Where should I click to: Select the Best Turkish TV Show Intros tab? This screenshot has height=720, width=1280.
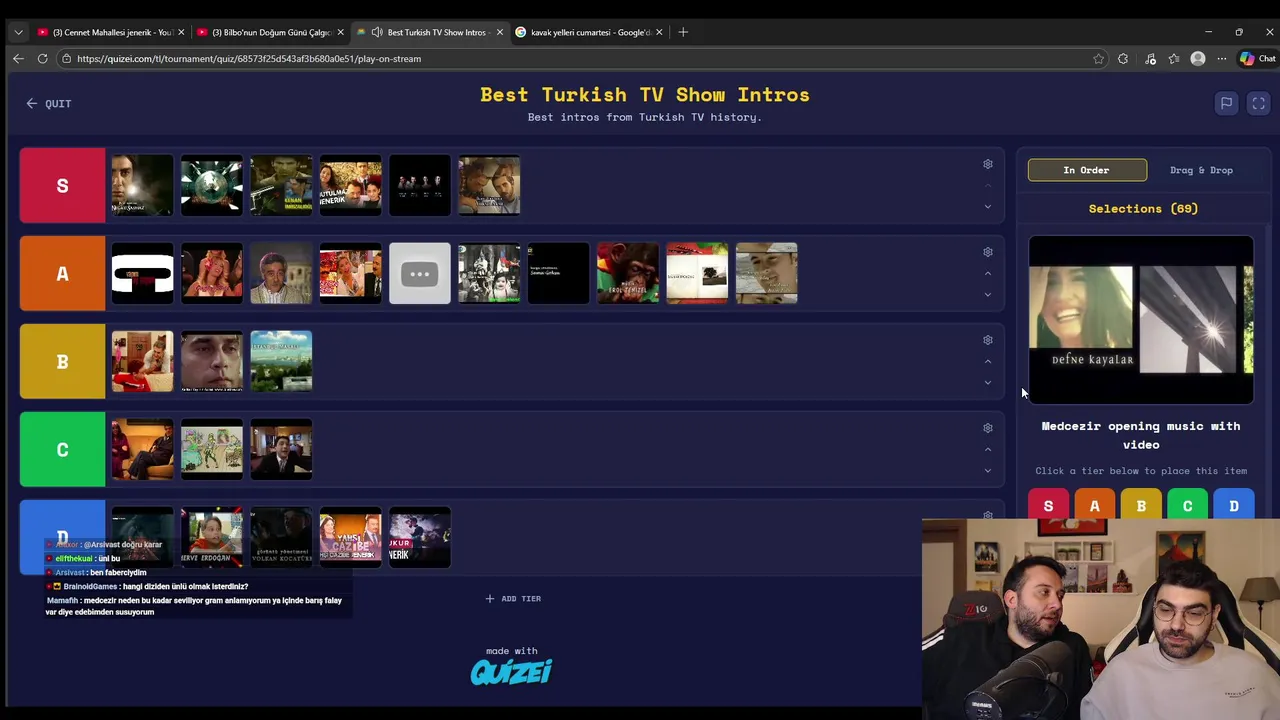pos(430,32)
